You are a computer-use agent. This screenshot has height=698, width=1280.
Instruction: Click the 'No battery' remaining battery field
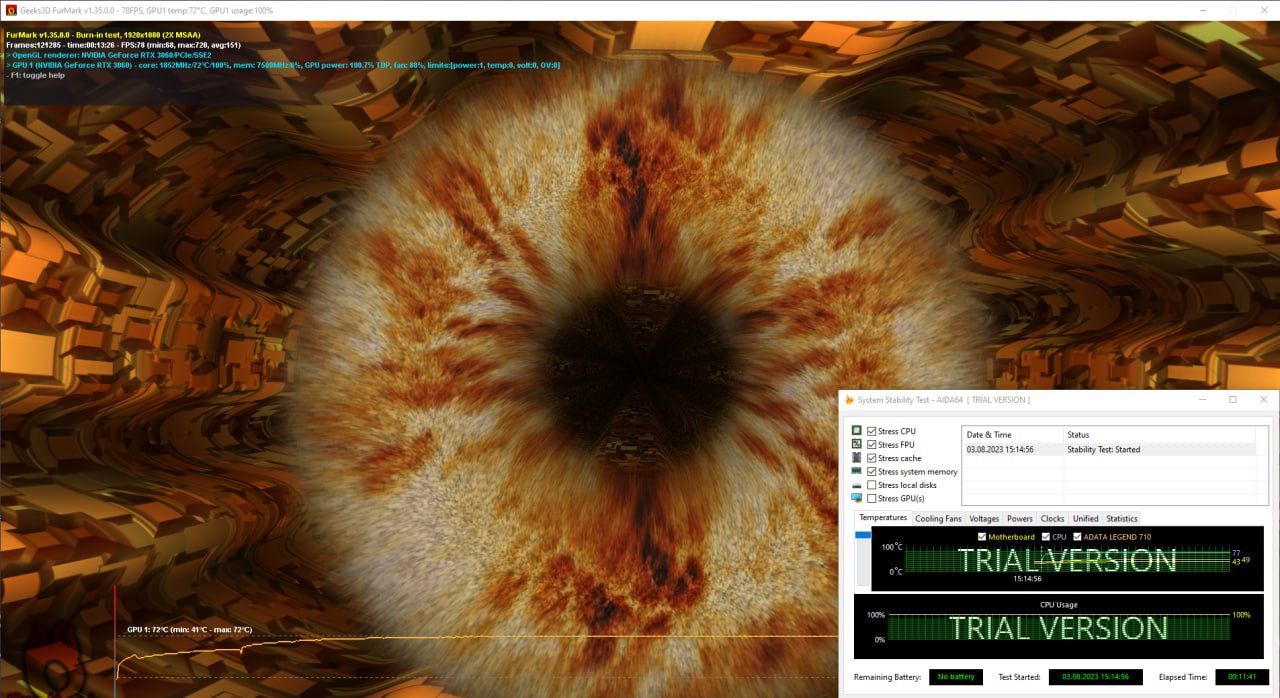coord(956,677)
